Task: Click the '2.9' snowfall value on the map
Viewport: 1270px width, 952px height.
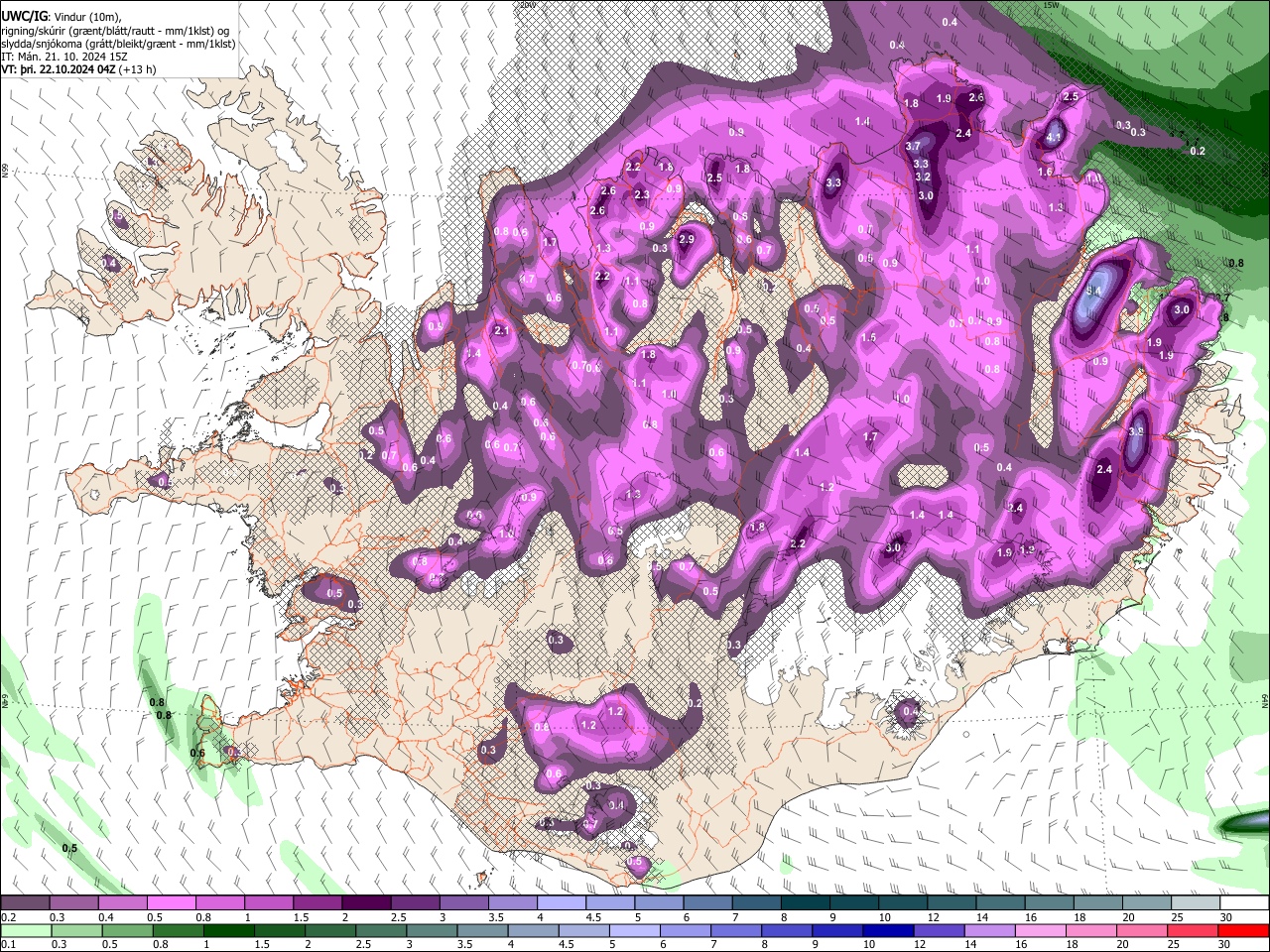Action: pos(686,240)
